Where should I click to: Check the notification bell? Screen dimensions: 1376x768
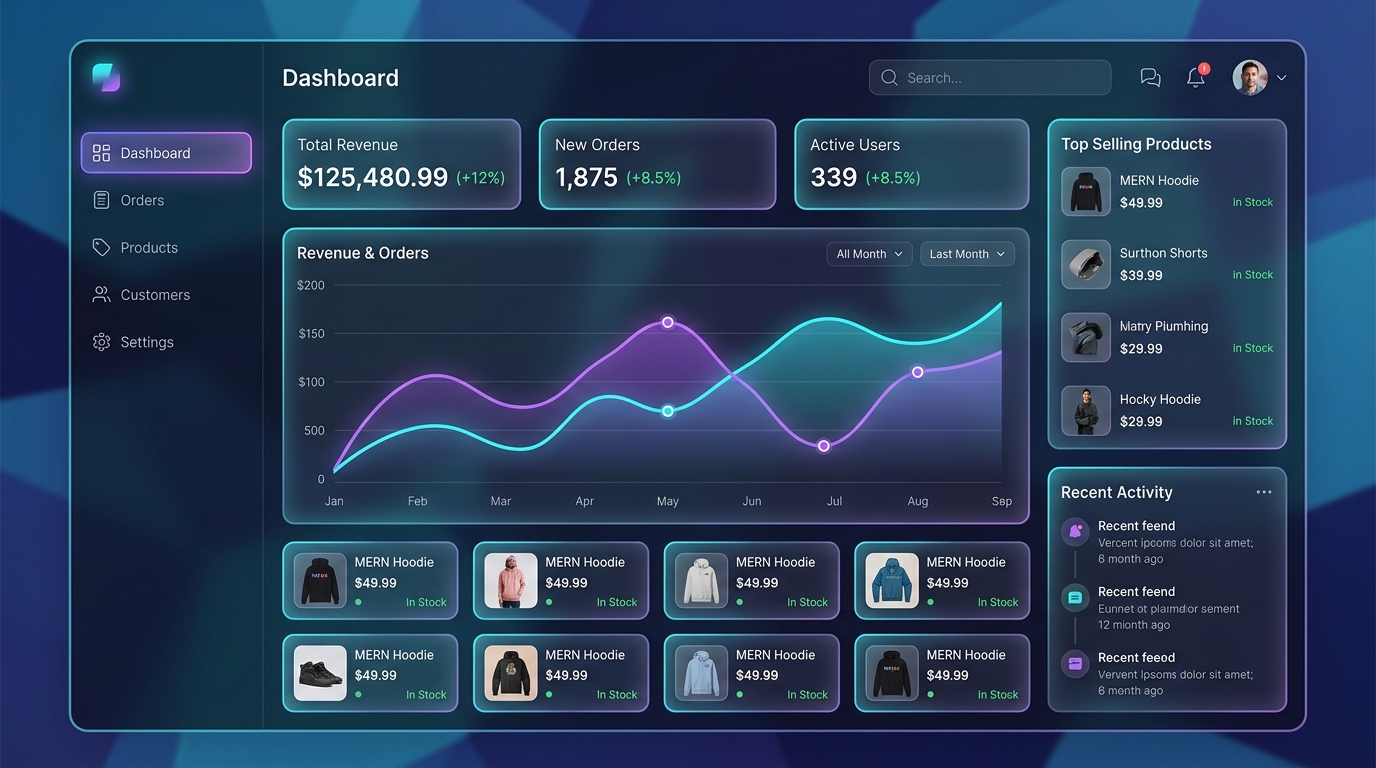[x=1196, y=77]
